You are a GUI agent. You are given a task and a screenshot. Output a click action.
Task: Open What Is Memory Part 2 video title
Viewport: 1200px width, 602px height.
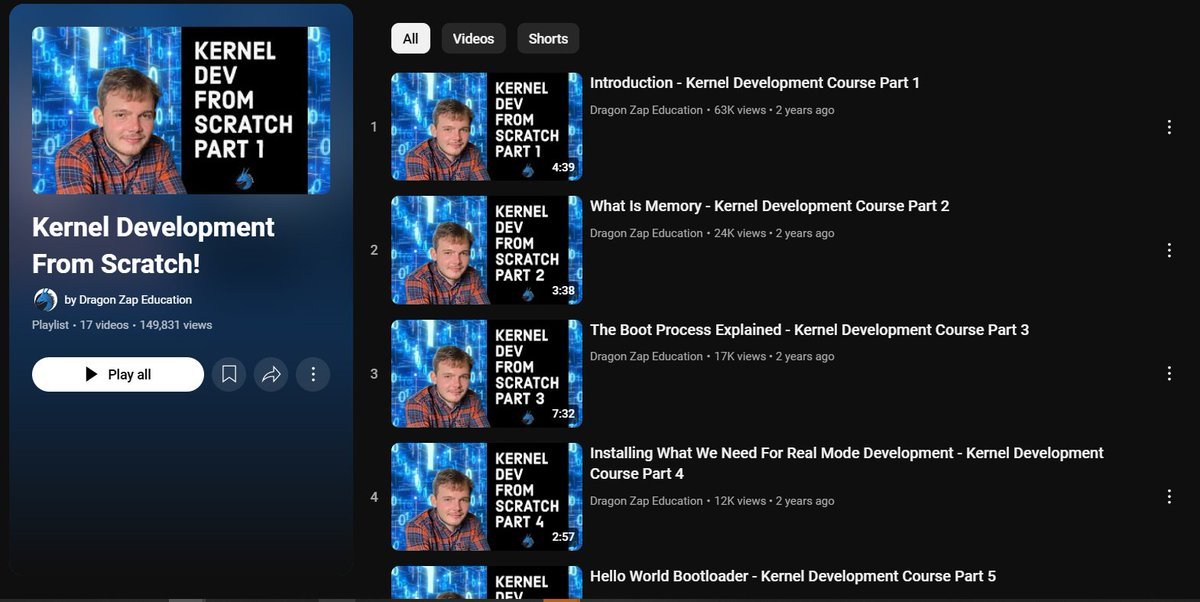[x=769, y=206]
